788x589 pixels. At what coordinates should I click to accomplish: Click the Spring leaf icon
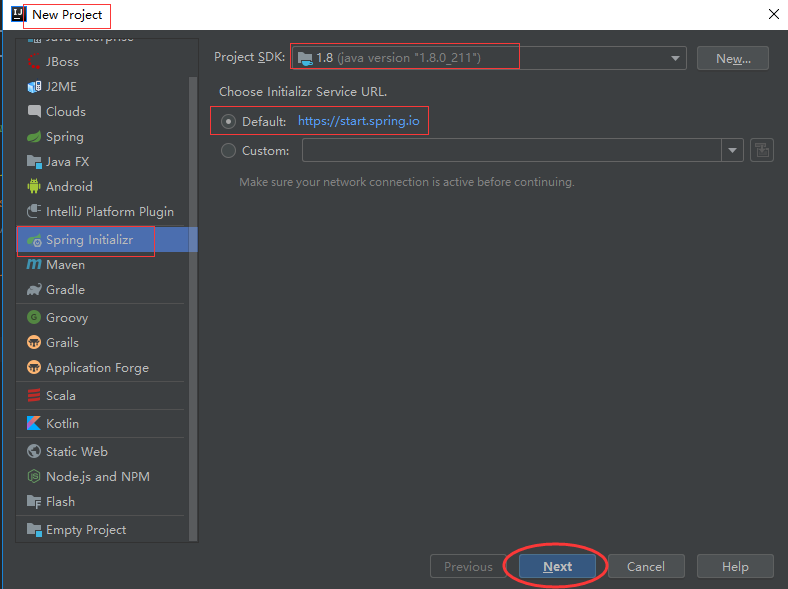34,137
